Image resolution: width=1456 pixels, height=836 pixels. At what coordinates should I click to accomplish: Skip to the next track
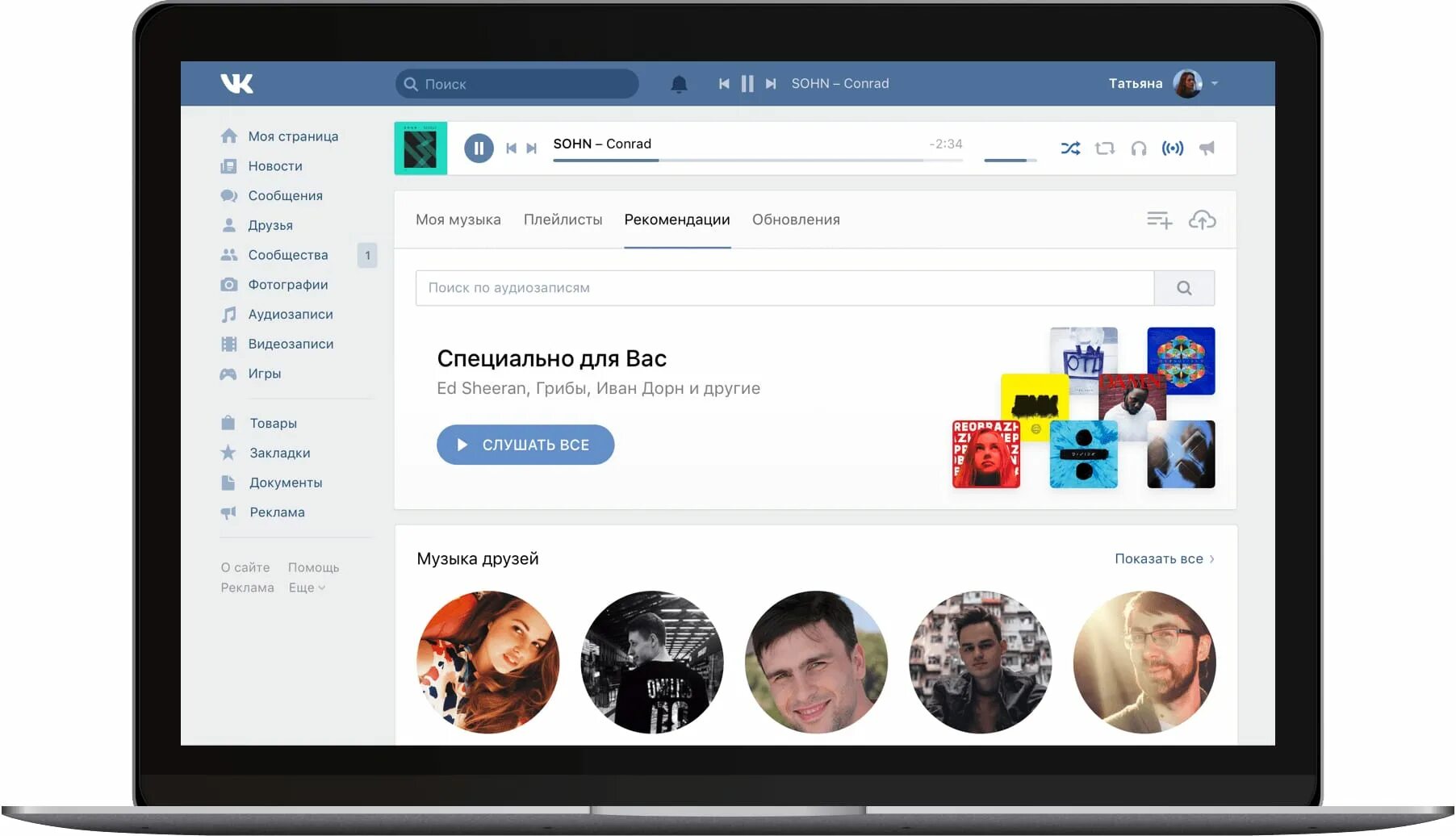click(x=532, y=148)
